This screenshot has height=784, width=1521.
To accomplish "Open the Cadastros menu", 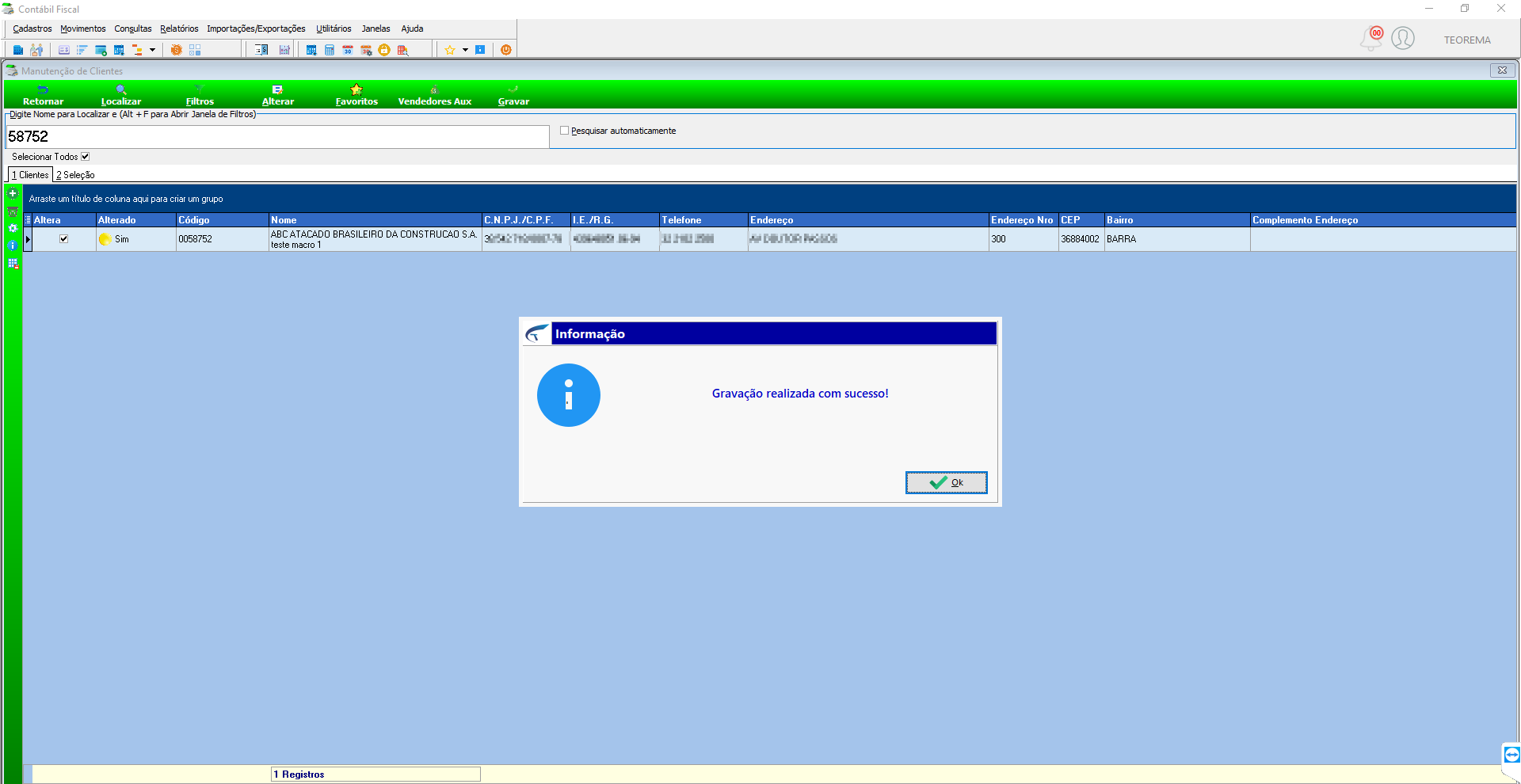I will (x=32, y=29).
